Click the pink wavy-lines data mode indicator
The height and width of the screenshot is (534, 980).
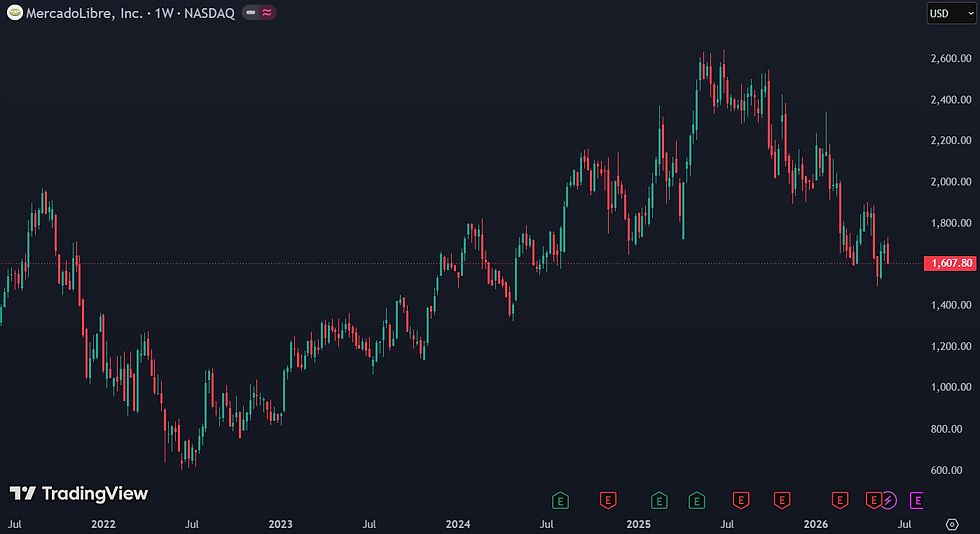click(x=267, y=13)
